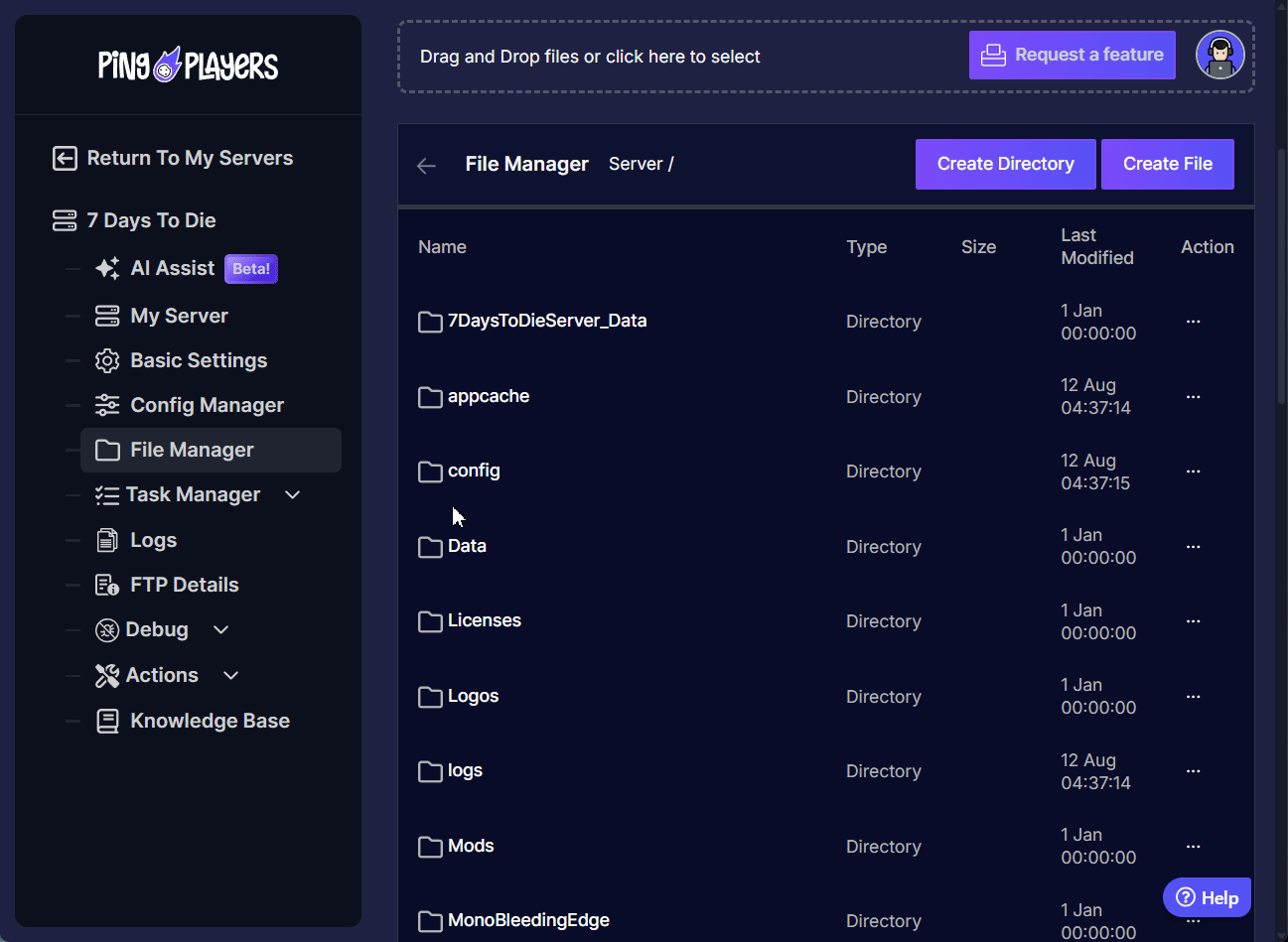Screen dimensions: 1288x942
Task: Click the back arrow beside File Manager
Action: [426, 166]
